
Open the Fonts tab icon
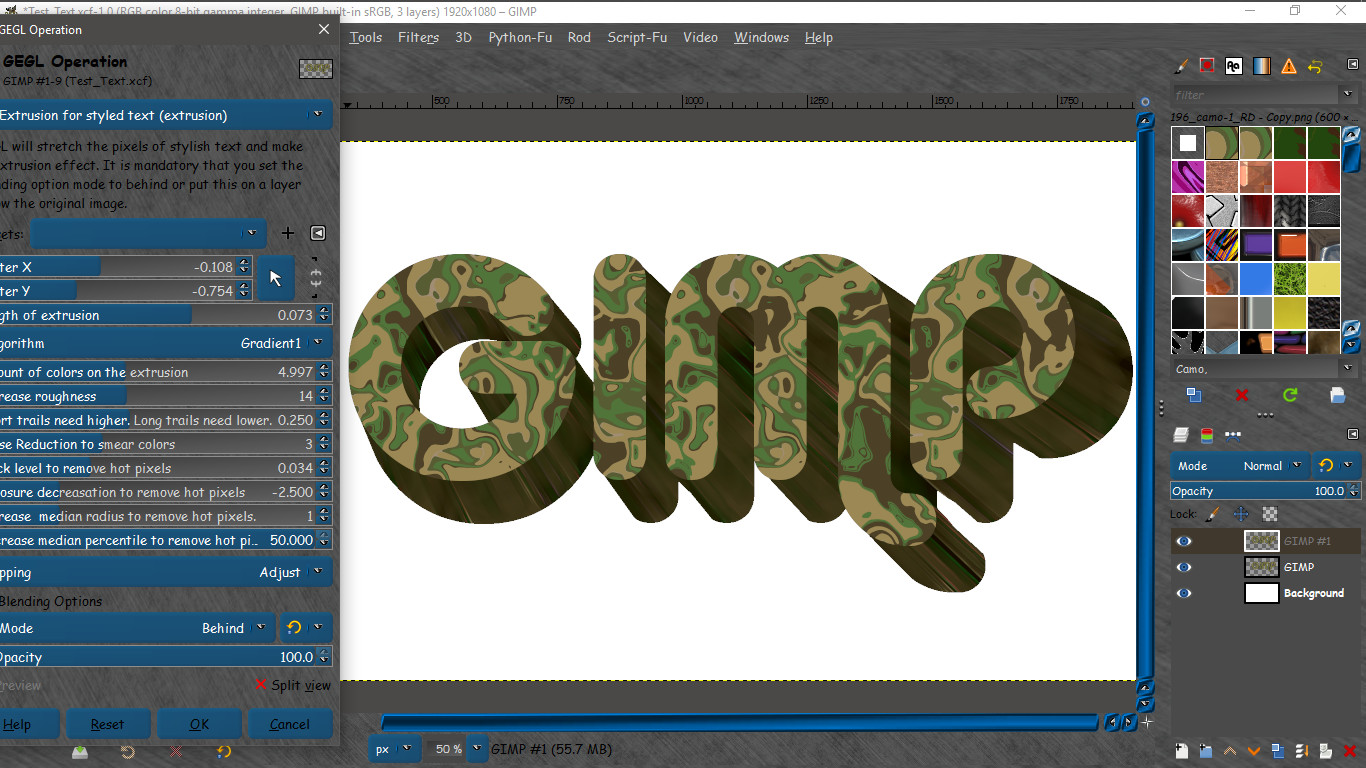(x=1234, y=66)
